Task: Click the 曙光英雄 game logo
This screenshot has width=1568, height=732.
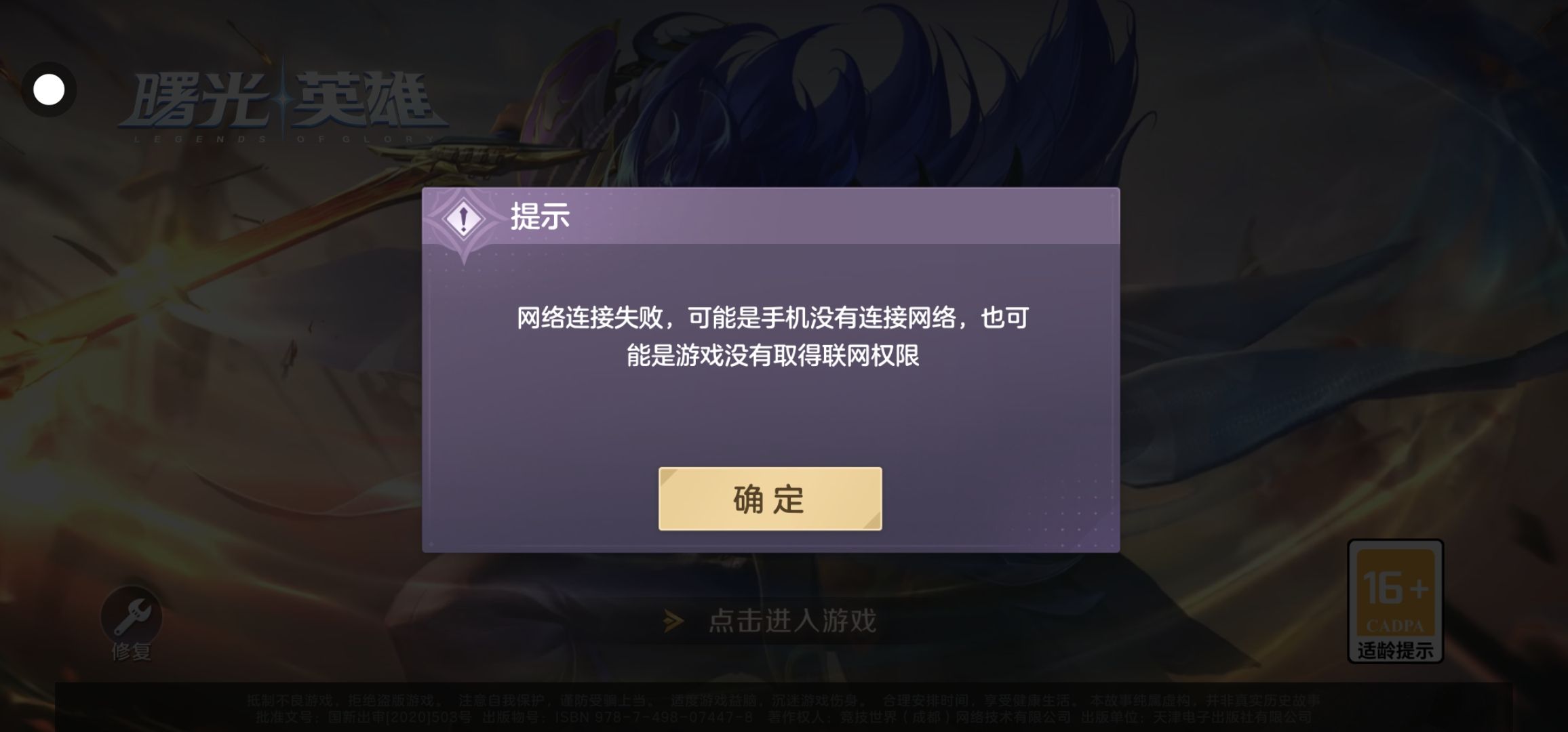Action: [283, 102]
